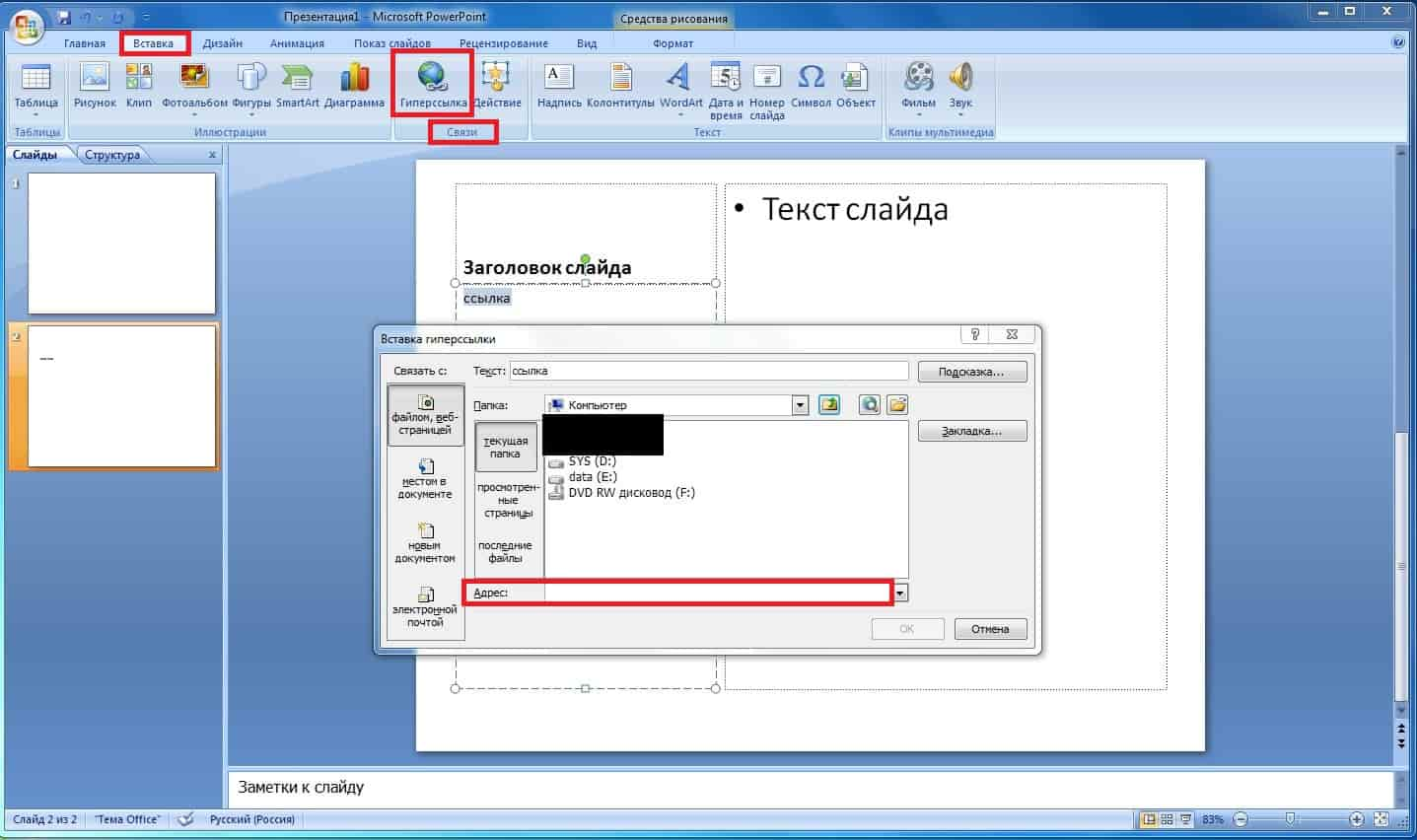The width and height of the screenshot is (1417, 840).
Task: Click the browse-the-web icon in dialog
Action: click(869, 404)
